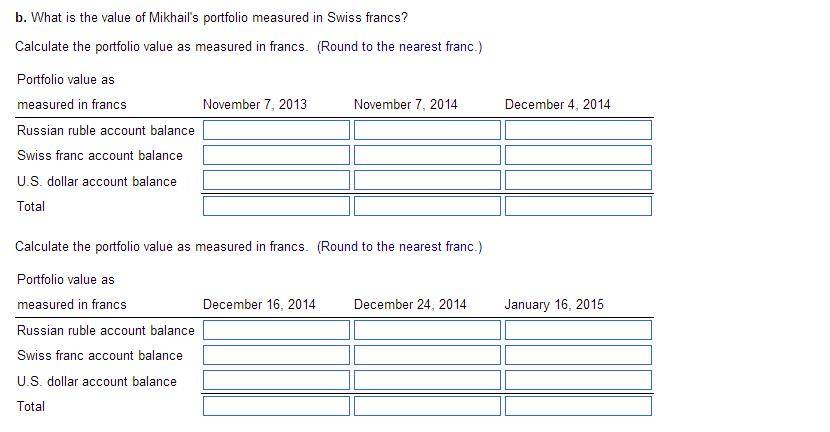Select Swiss franc balance field for November 7, 2013
This screenshot has width=830, height=432.
(x=276, y=155)
